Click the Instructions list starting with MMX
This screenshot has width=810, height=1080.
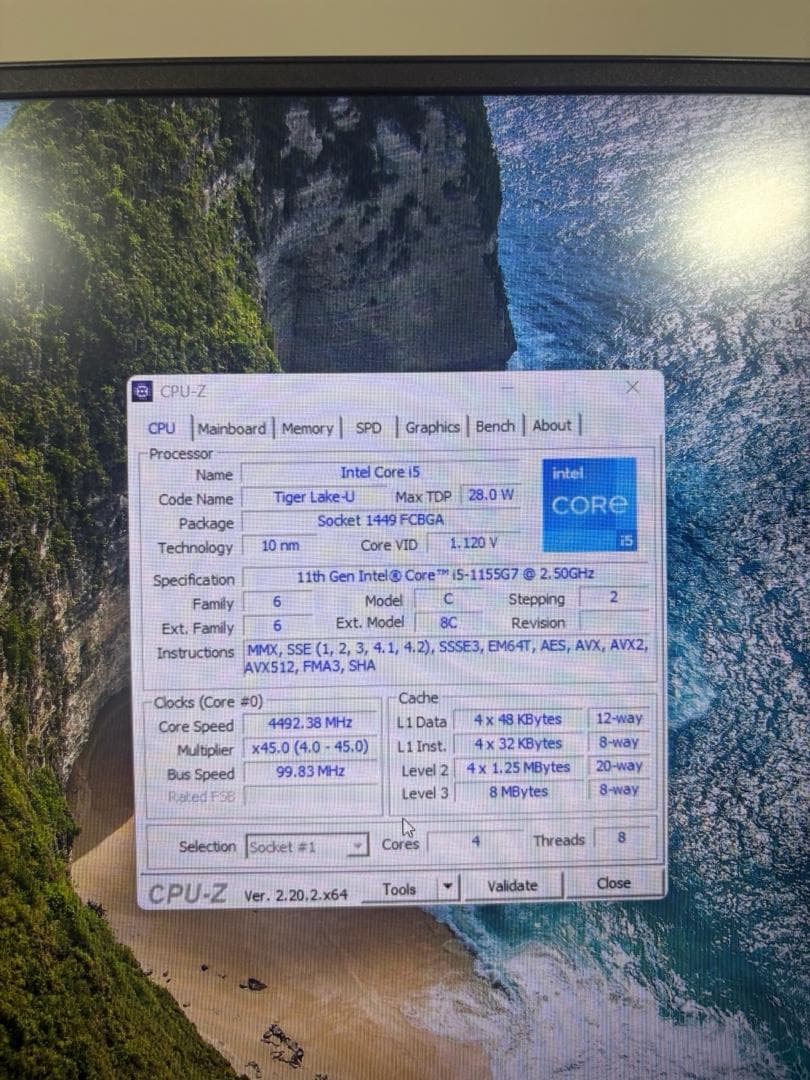click(x=446, y=656)
